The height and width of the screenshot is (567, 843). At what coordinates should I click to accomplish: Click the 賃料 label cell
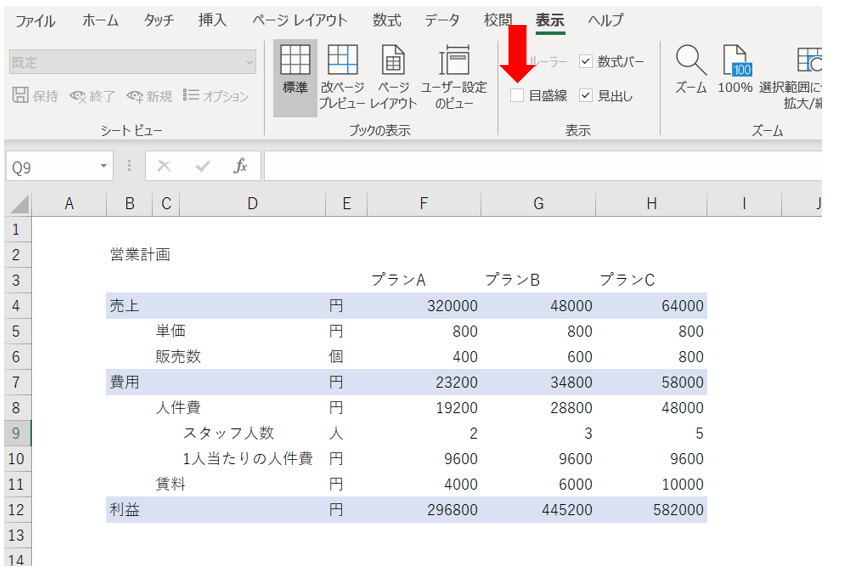click(x=170, y=484)
